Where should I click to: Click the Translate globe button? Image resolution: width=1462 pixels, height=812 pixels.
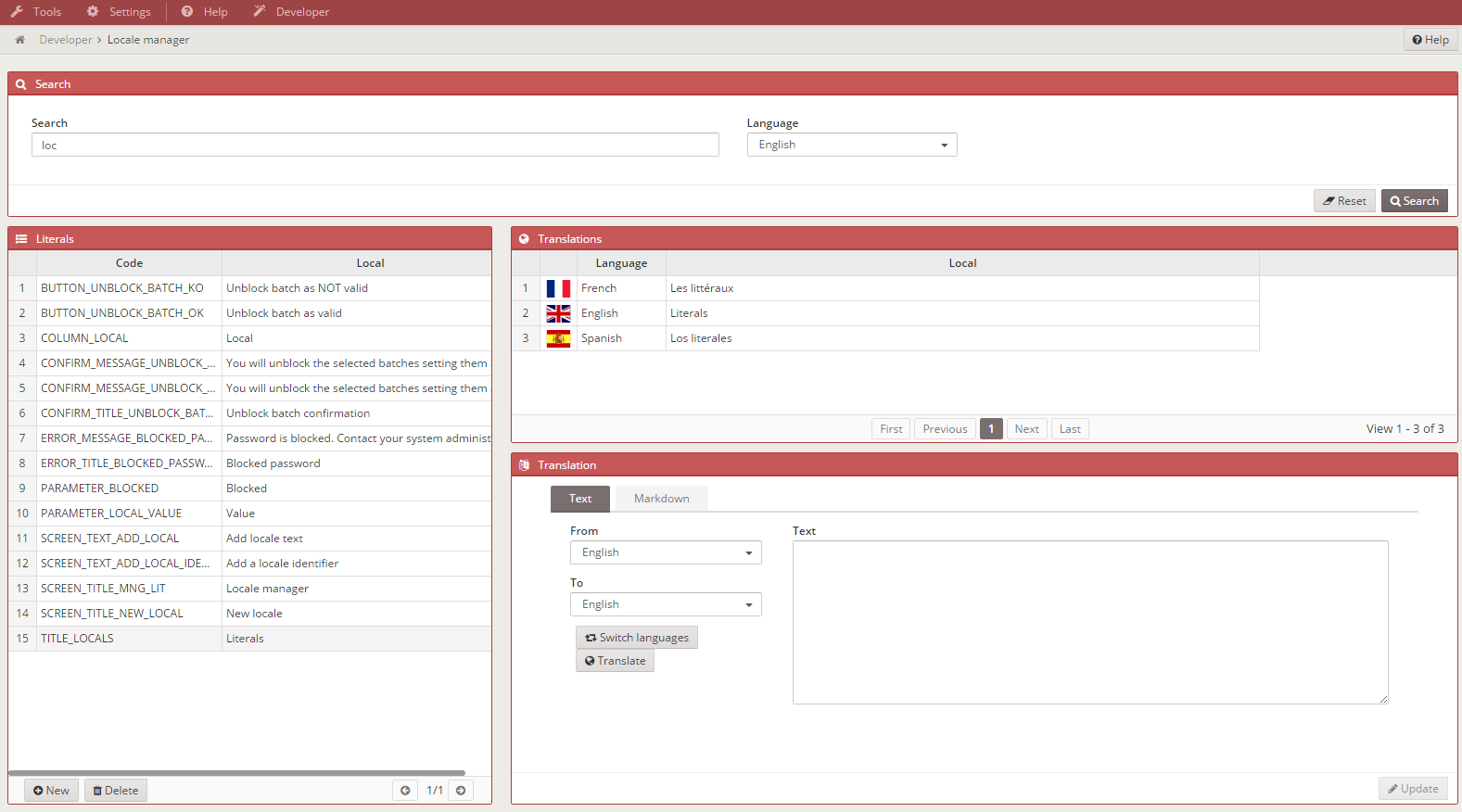click(x=615, y=661)
